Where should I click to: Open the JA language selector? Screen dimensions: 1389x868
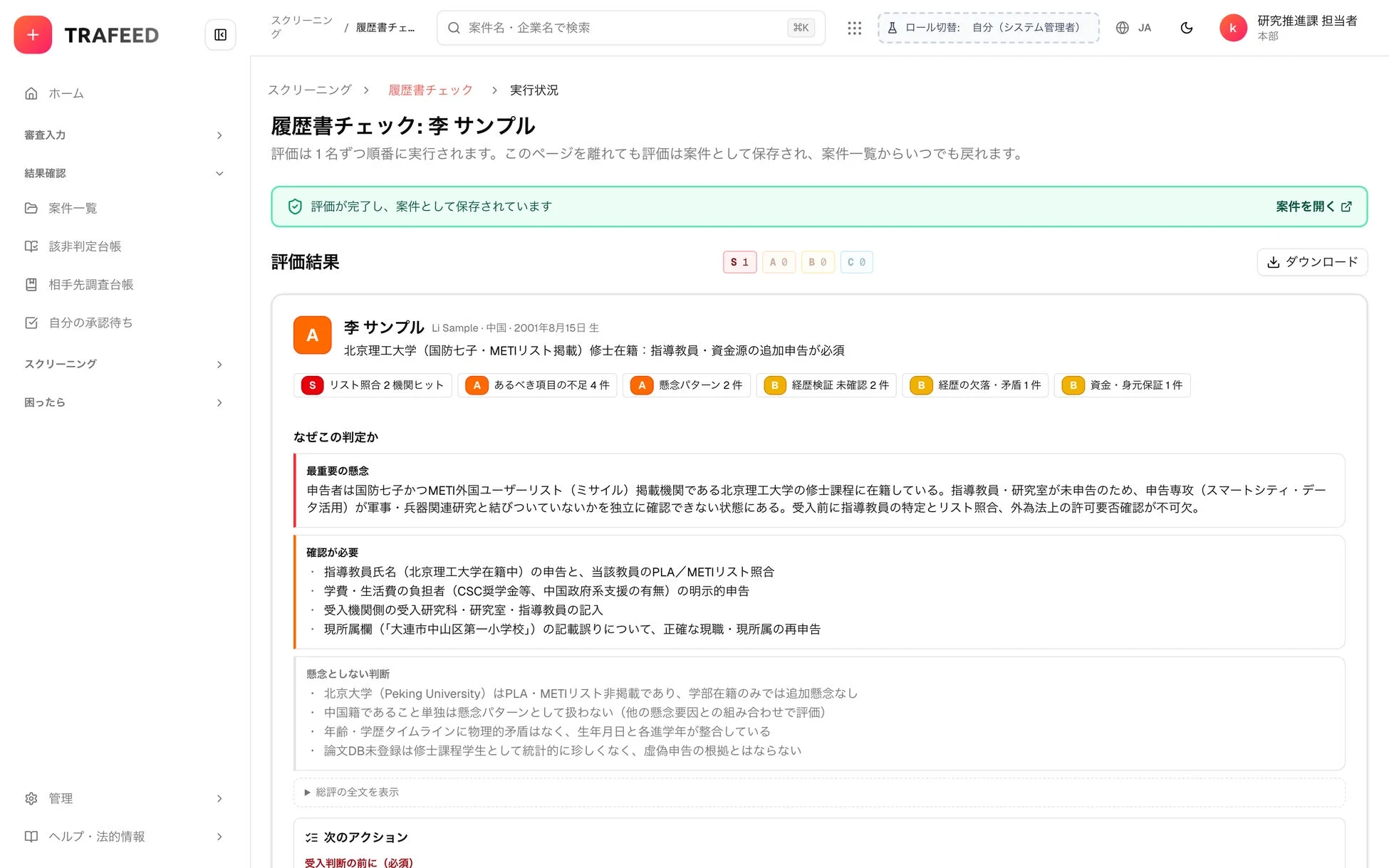click(x=1134, y=28)
